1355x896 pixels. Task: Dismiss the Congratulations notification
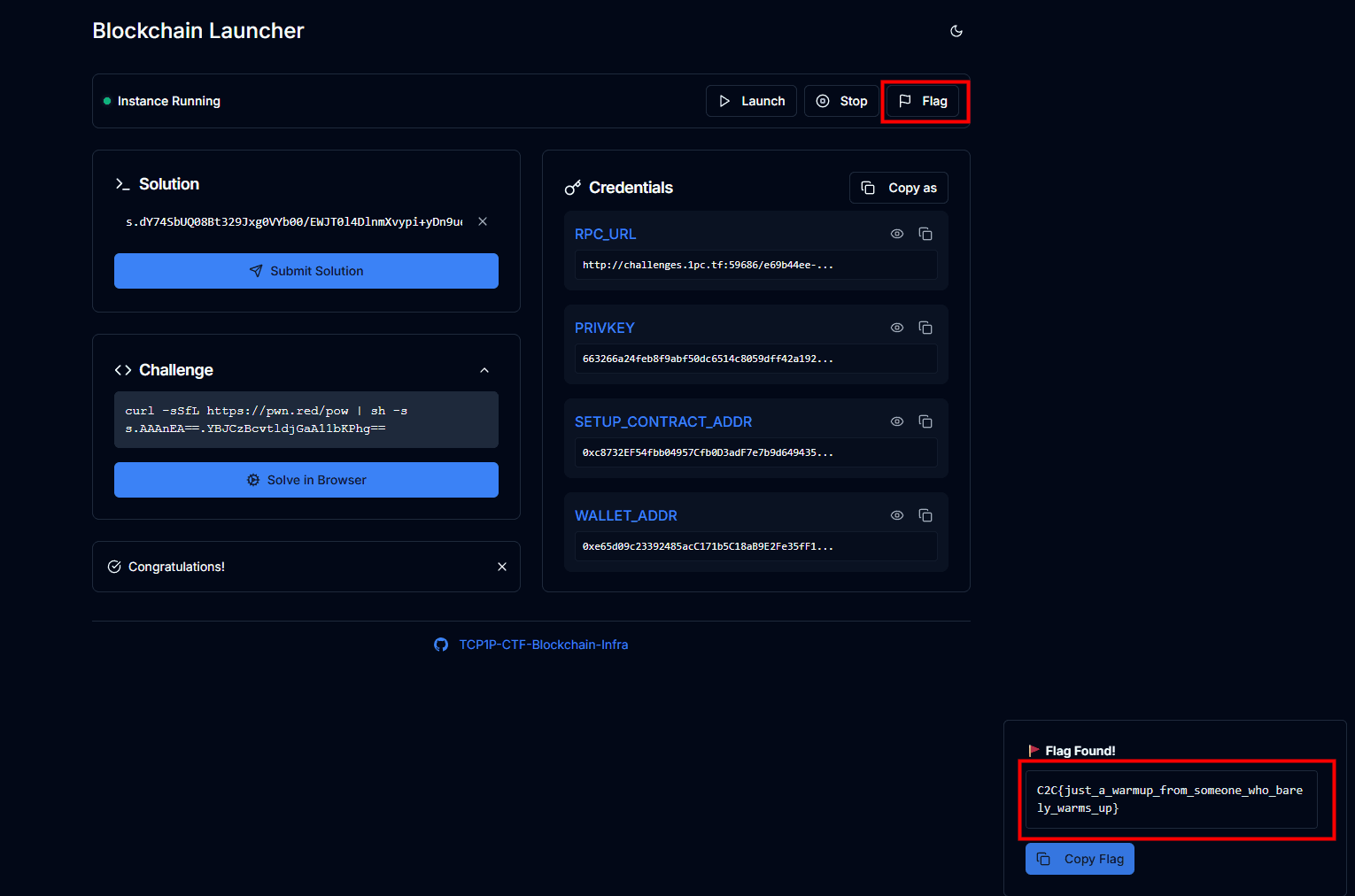pos(502,567)
